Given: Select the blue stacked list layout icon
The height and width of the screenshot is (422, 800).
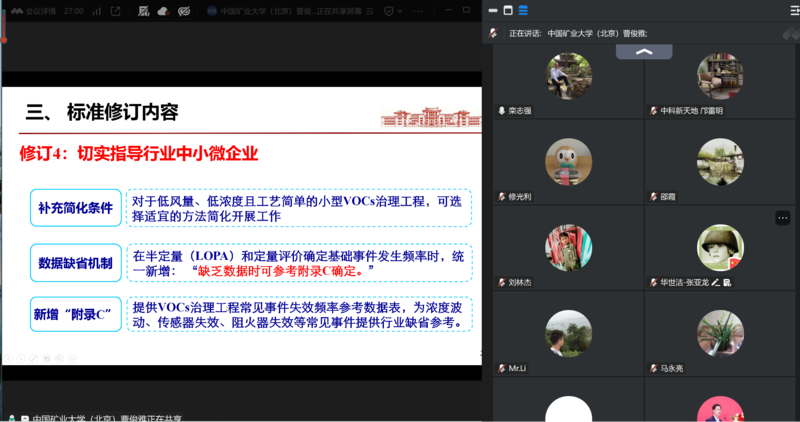Looking at the screenshot, I should coord(523,10).
